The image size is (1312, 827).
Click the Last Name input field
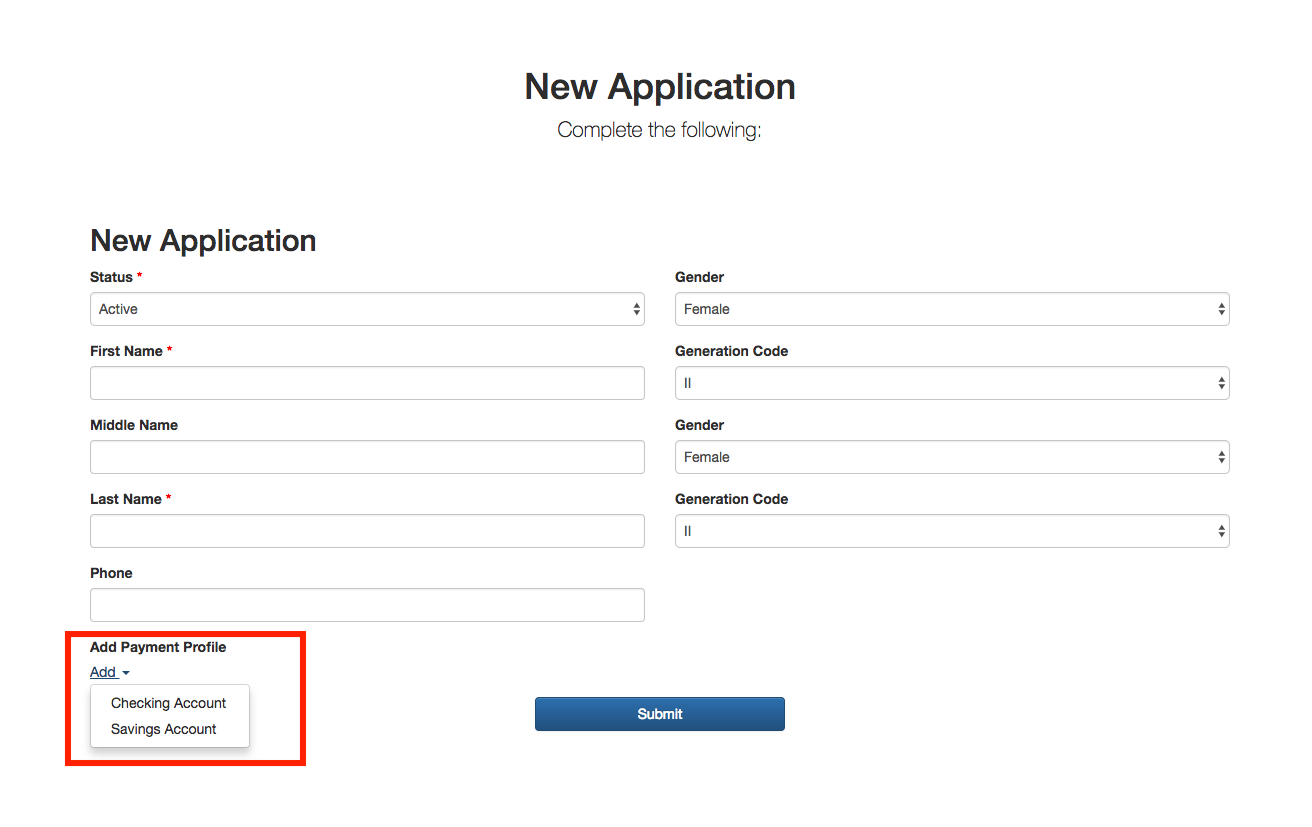[x=367, y=531]
